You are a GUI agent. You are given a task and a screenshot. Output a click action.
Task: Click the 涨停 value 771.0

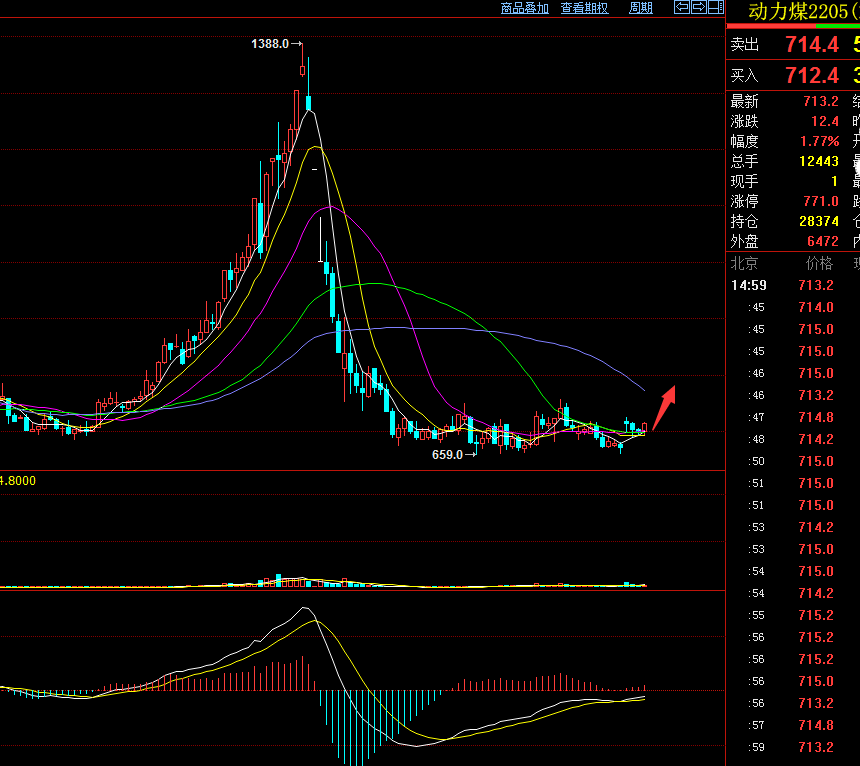[x=821, y=201]
